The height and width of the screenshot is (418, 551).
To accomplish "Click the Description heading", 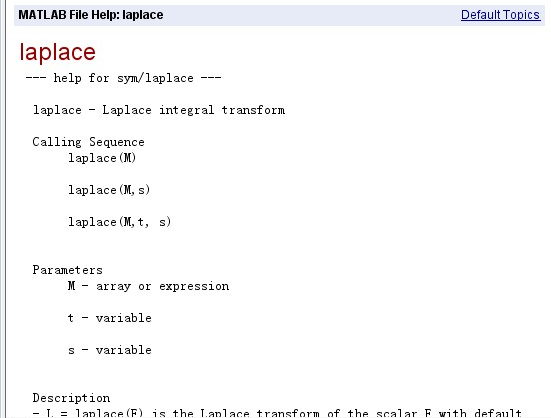I will tap(71, 398).
